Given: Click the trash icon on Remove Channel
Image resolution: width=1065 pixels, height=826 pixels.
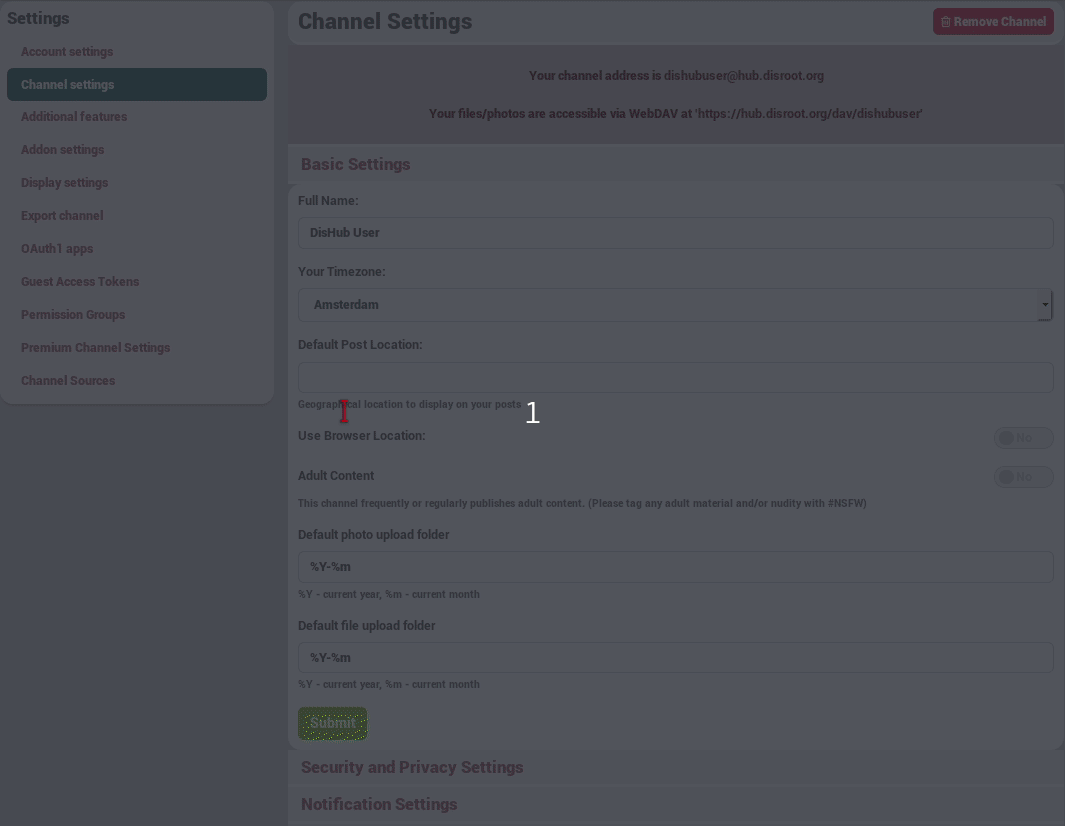Looking at the screenshot, I should click(x=946, y=21).
